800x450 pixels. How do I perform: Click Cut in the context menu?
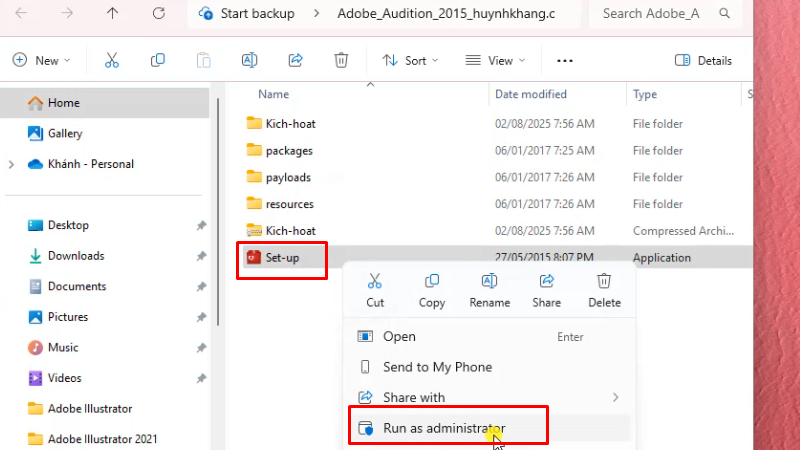click(x=375, y=290)
